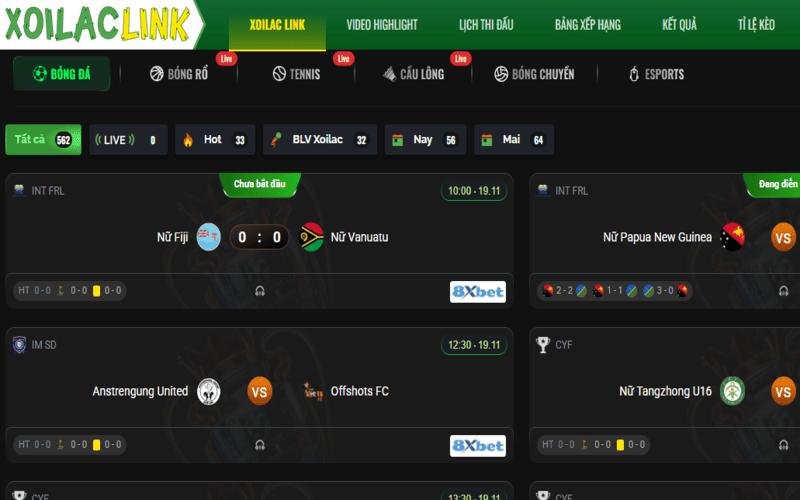This screenshot has width=800, height=500.
Task: Open the Tennis sport category
Action: tap(296, 74)
